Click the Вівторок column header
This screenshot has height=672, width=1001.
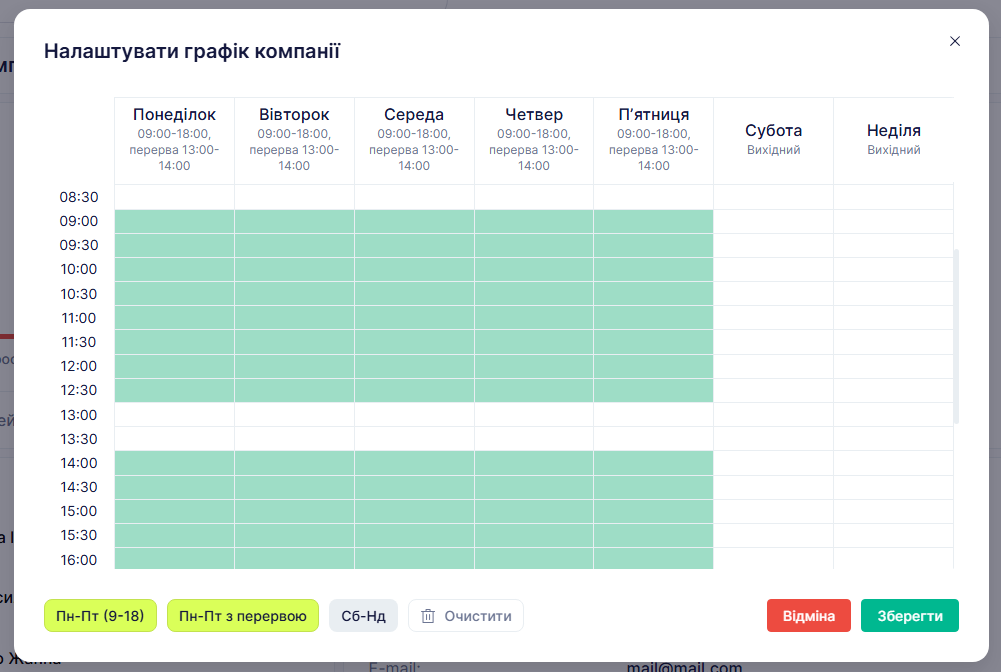point(294,115)
